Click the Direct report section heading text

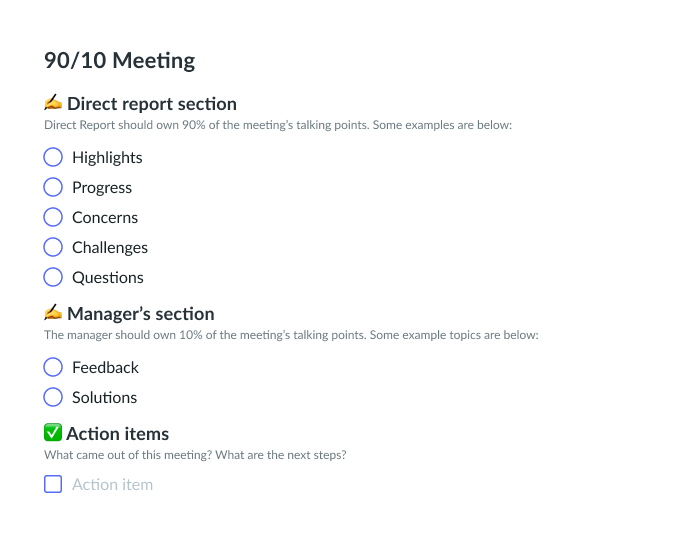point(152,103)
